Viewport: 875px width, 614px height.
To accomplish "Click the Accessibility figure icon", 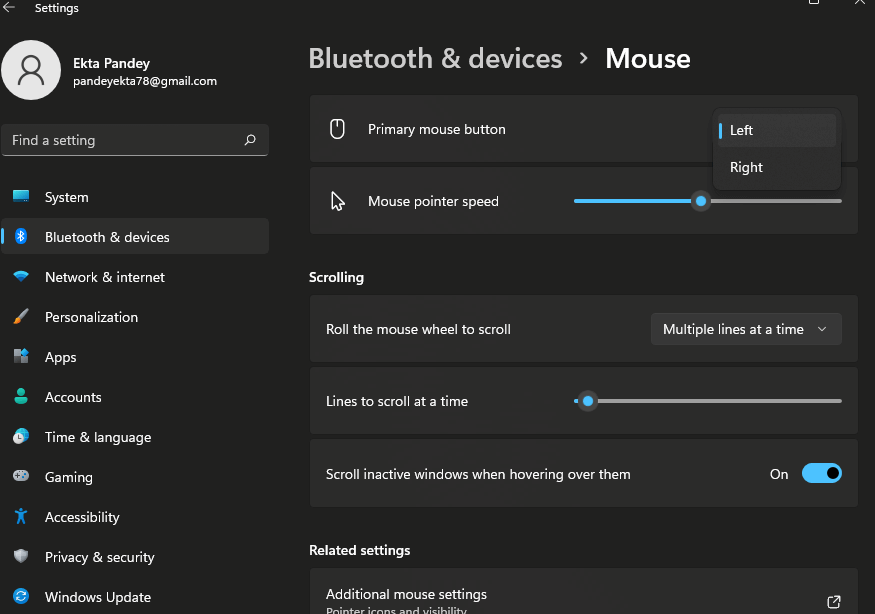I will [x=21, y=517].
